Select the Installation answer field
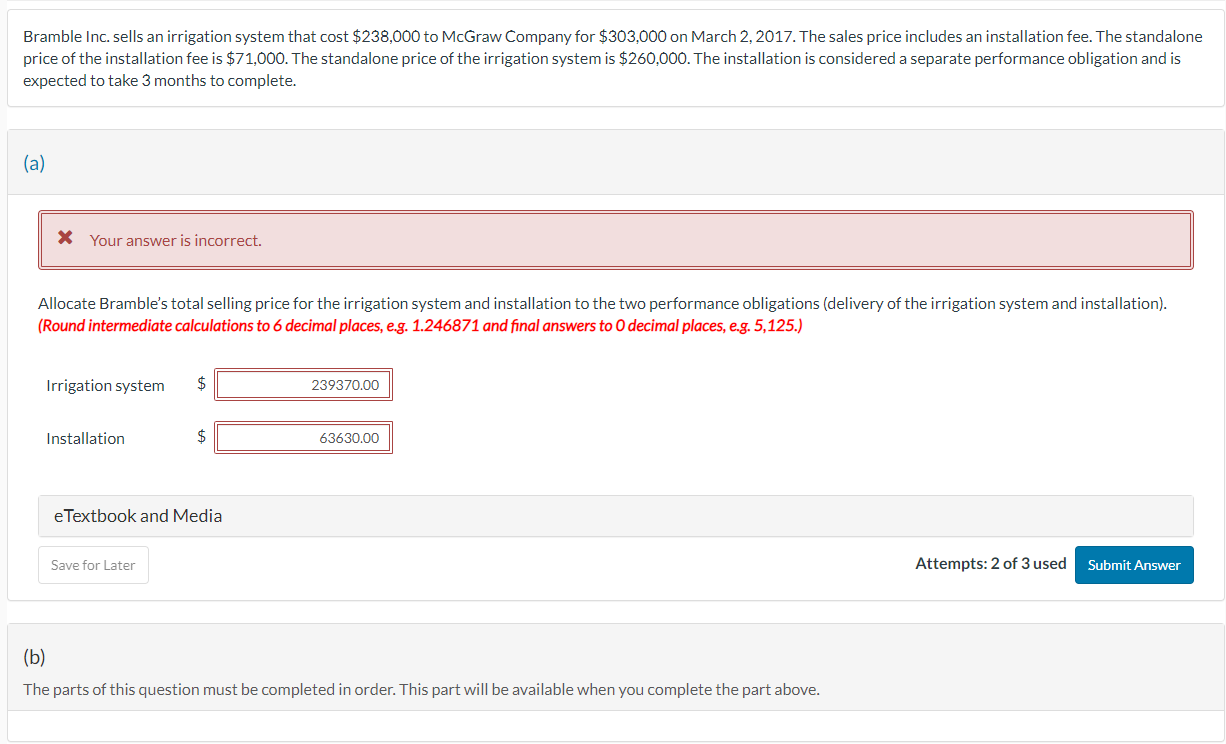1226x744 pixels. [x=303, y=437]
